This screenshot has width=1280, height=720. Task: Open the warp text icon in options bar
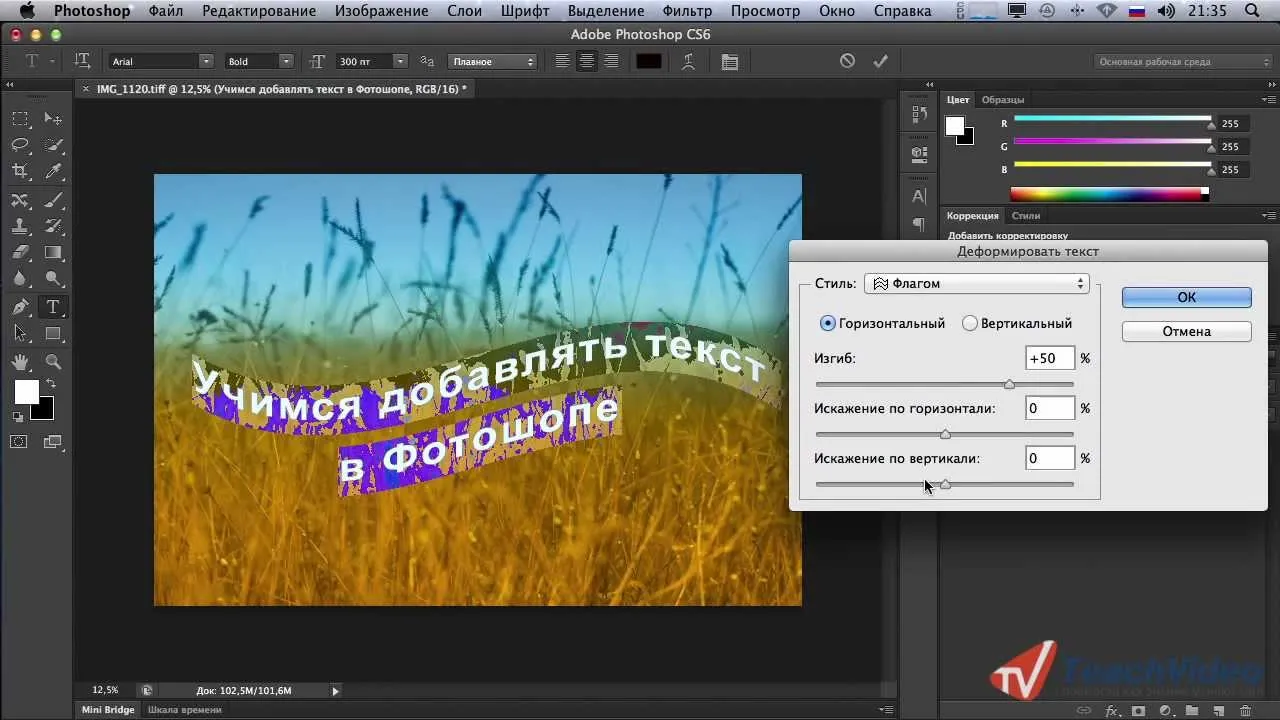[x=689, y=61]
